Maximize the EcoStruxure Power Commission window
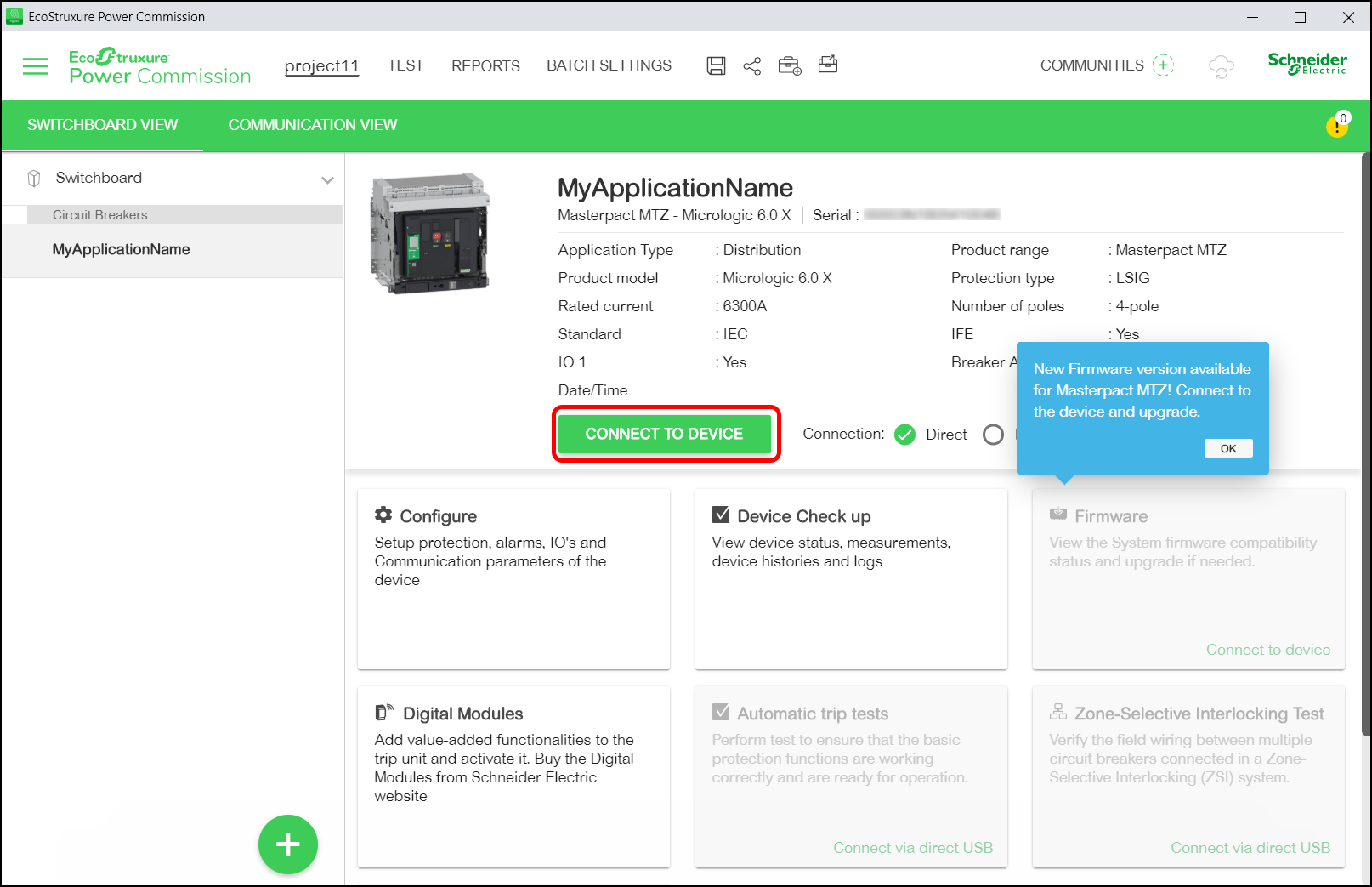Viewport: 1372px width, 887px height. [x=1300, y=17]
